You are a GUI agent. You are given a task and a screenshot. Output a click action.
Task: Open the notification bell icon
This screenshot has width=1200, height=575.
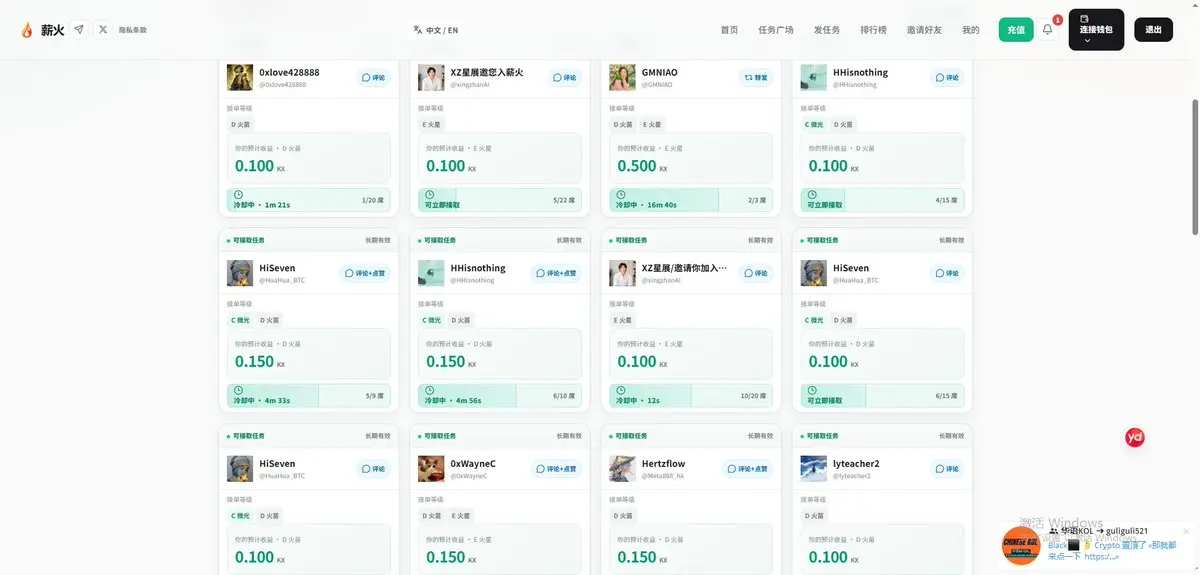(x=1047, y=29)
